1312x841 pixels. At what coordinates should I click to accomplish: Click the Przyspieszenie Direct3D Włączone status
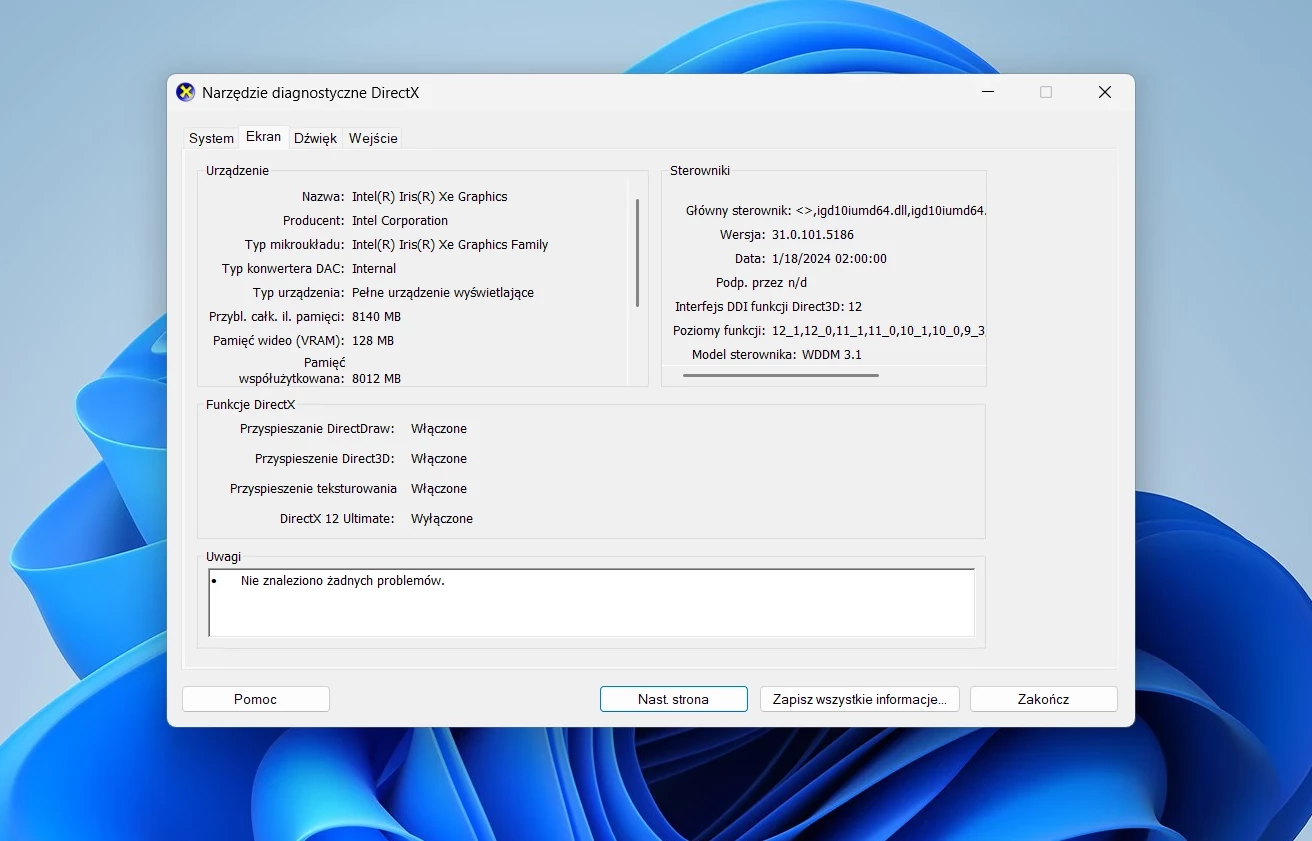[439, 458]
